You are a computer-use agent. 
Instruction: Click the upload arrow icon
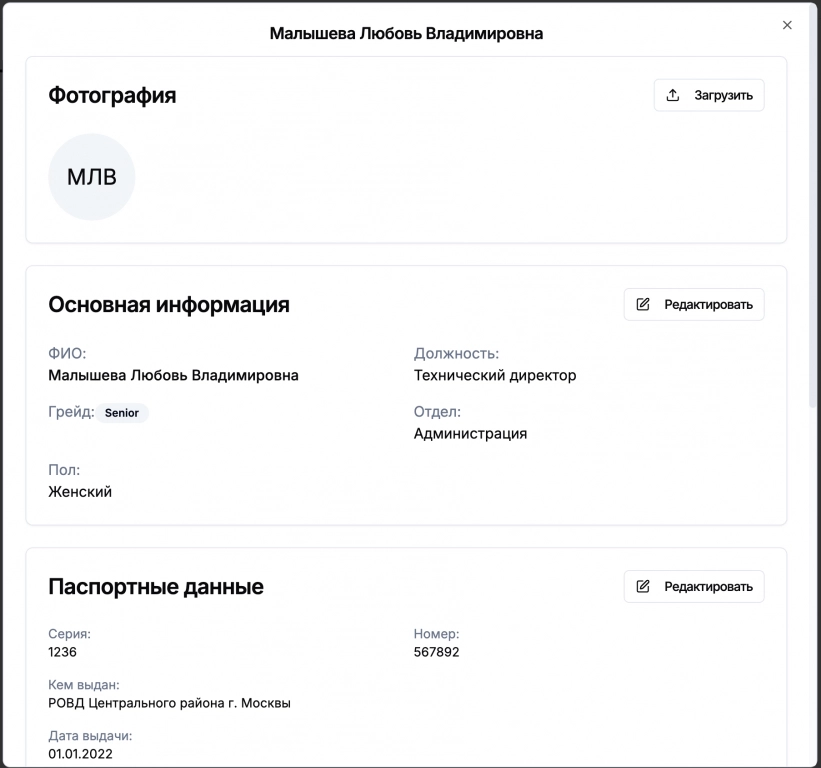673,95
